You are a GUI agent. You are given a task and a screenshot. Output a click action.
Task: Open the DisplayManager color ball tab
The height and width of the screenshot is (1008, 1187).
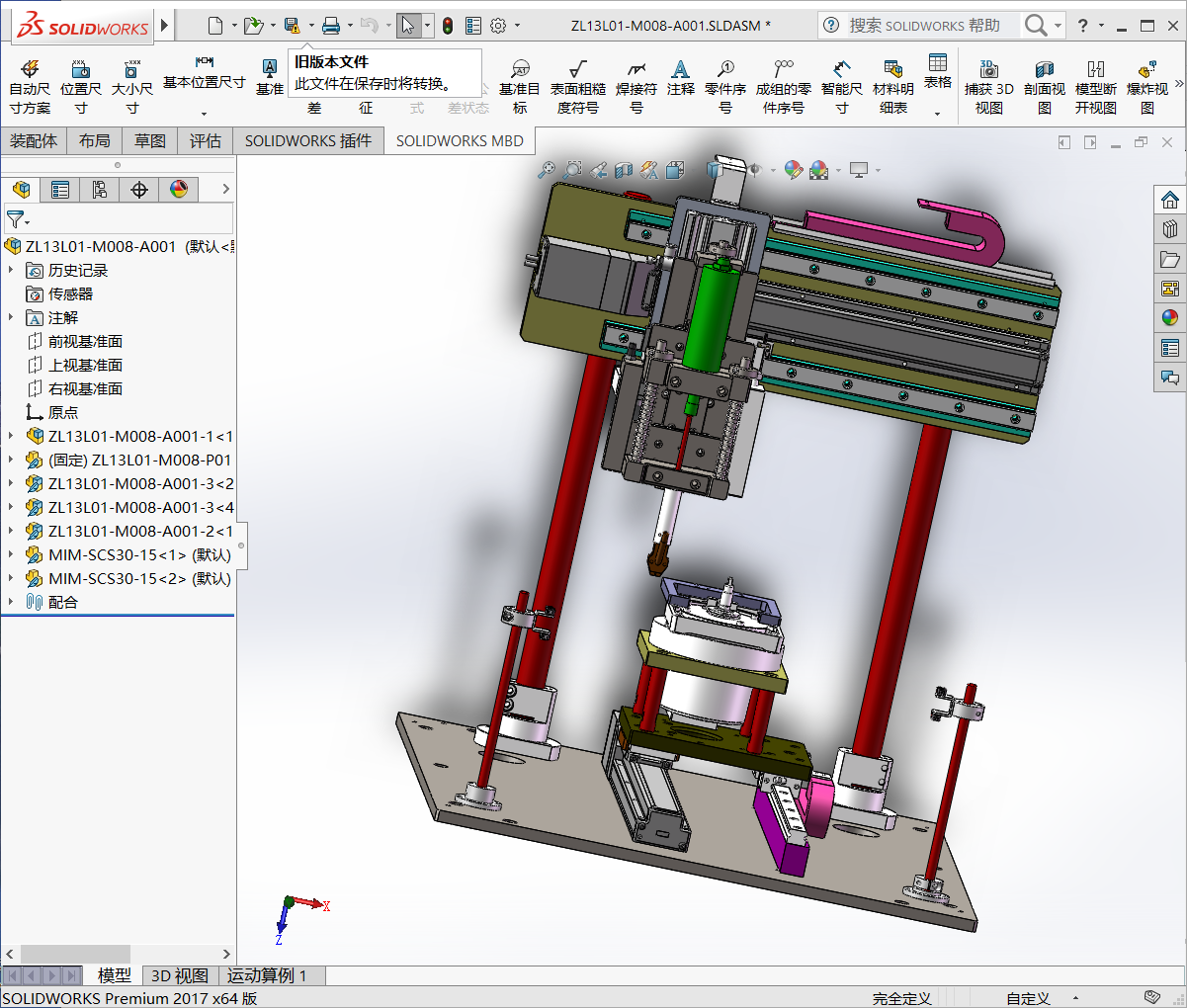(179, 189)
